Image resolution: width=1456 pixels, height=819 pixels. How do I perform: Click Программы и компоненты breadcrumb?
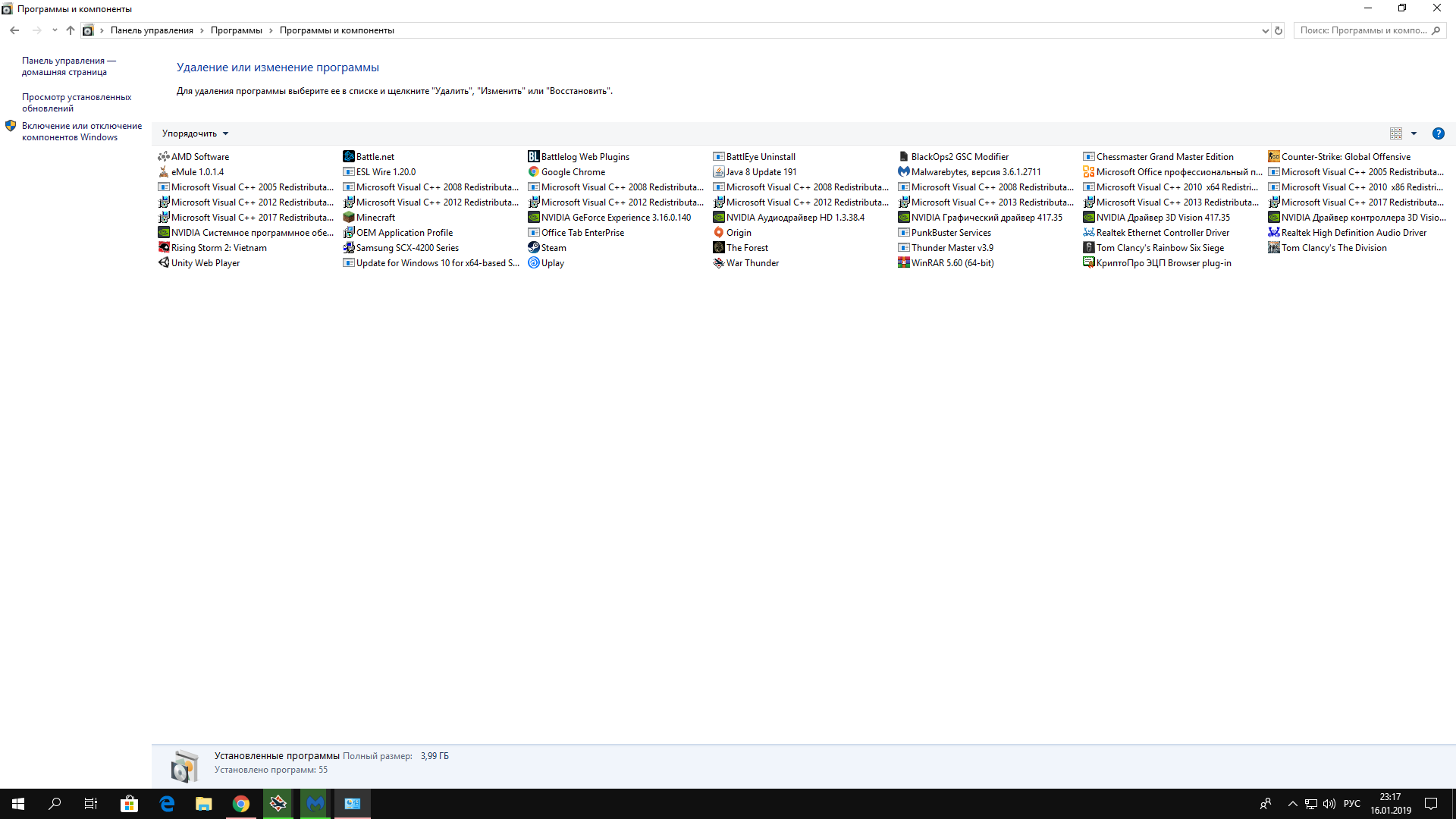(337, 30)
